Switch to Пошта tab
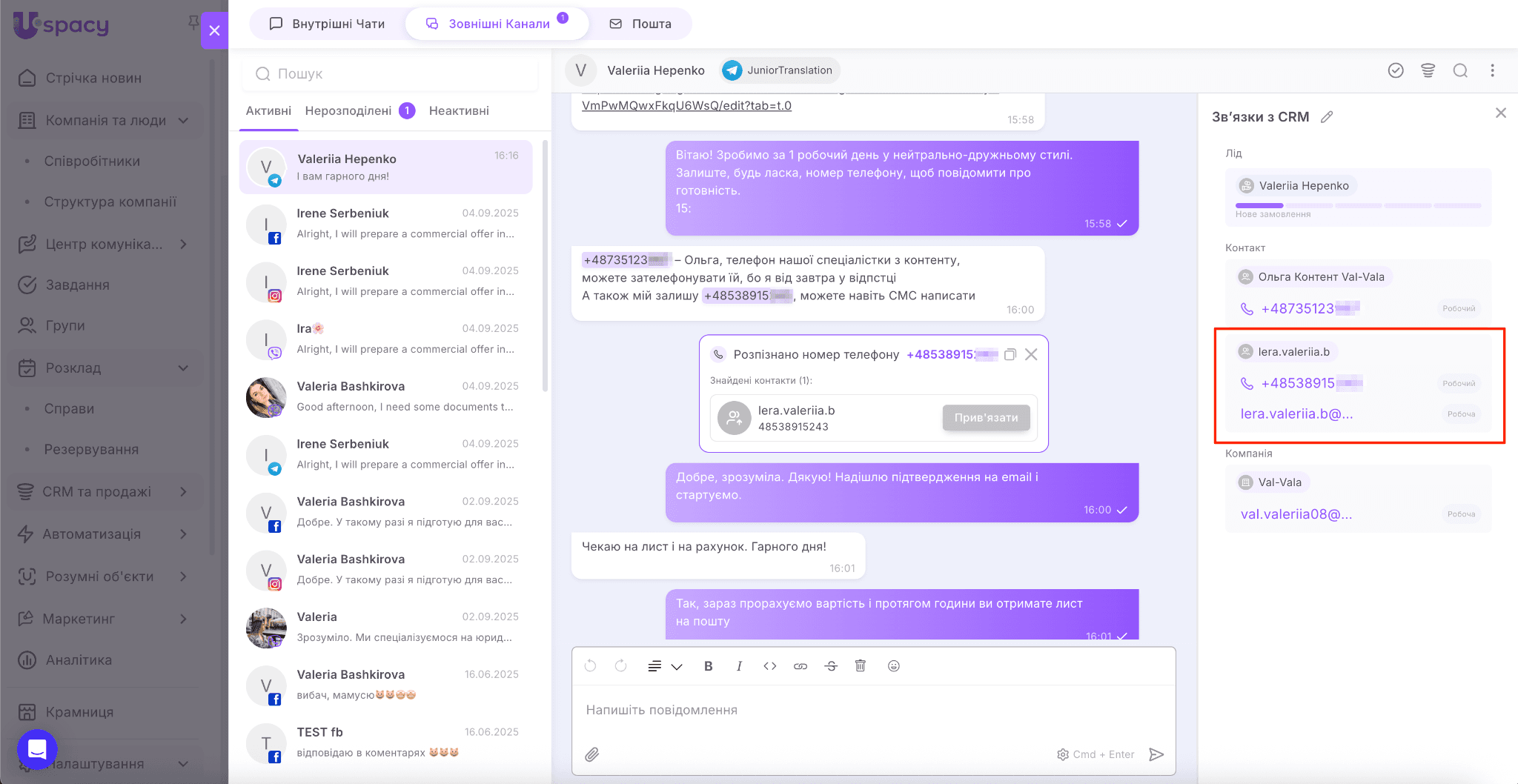This screenshot has width=1518, height=784. (640, 24)
